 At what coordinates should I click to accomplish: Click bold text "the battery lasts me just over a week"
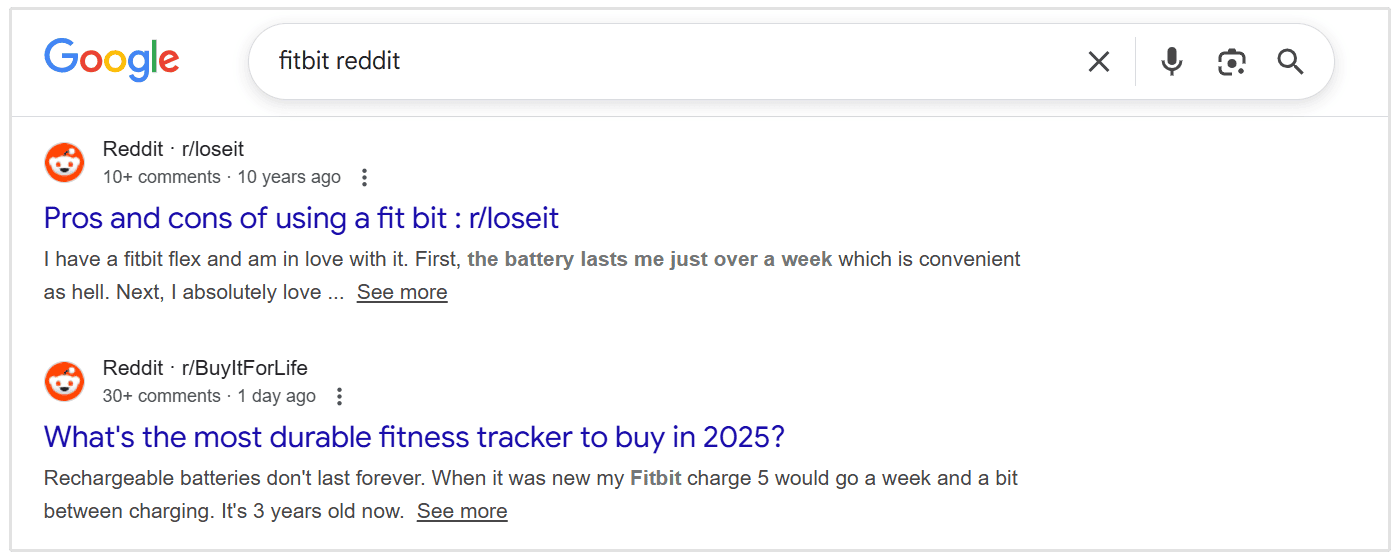[x=650, y=259]
